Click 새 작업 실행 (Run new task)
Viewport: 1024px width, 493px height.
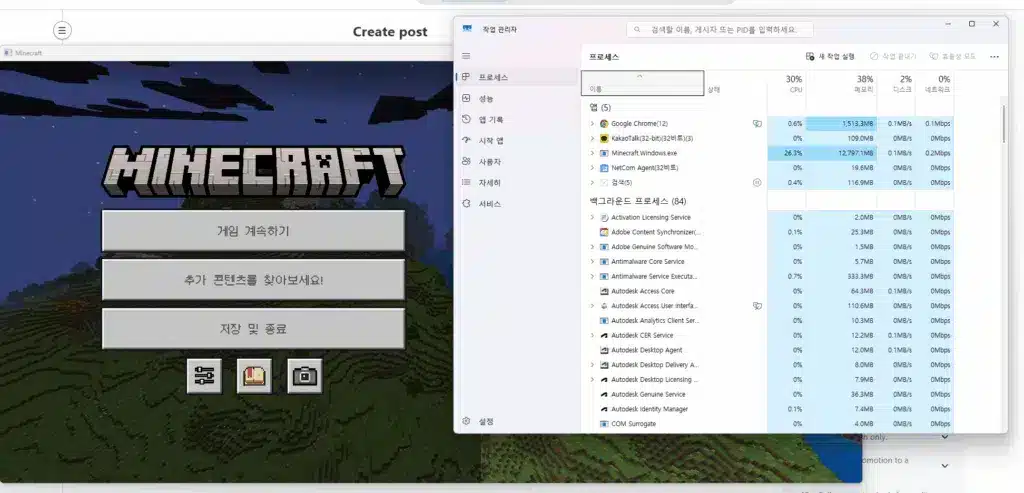point(830,57)
